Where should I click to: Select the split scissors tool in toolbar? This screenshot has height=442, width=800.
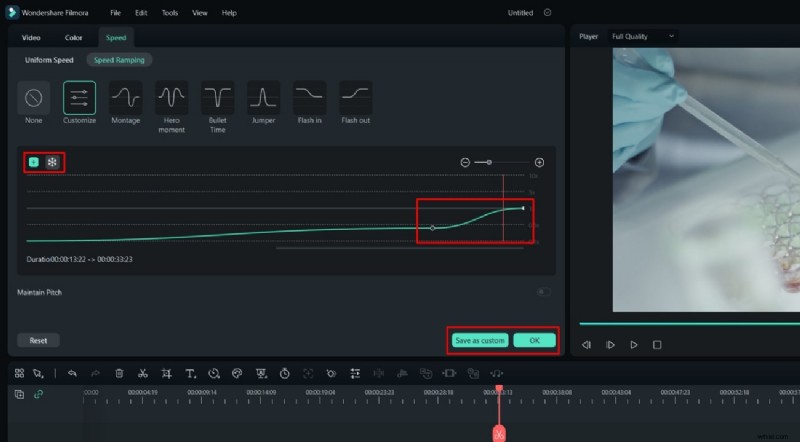(x=143, y=373)
